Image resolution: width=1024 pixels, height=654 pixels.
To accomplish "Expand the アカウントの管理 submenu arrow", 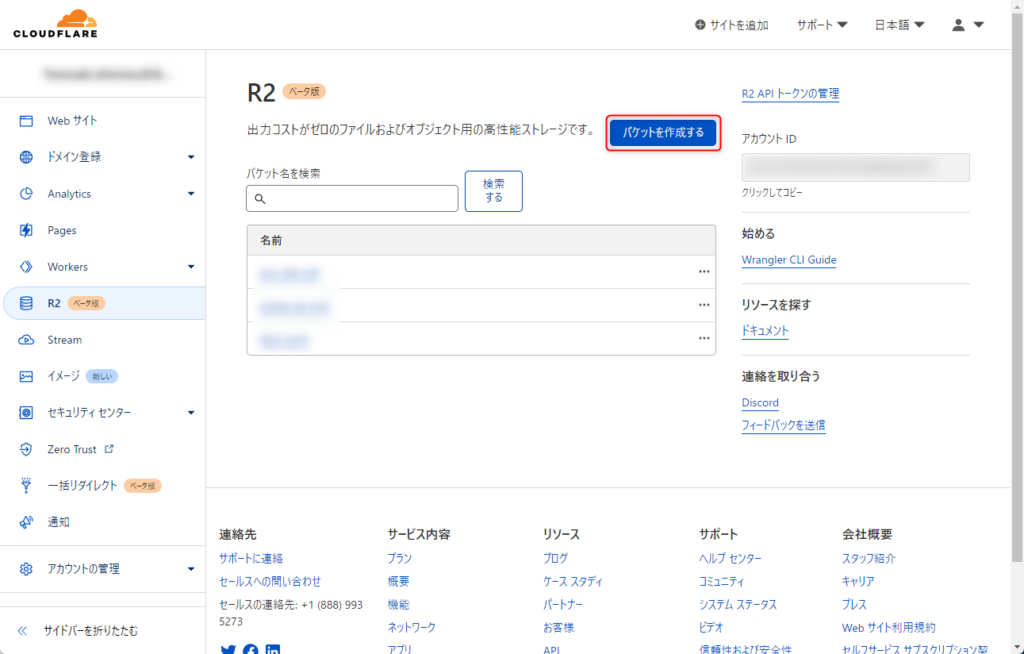I will [191, 569].
